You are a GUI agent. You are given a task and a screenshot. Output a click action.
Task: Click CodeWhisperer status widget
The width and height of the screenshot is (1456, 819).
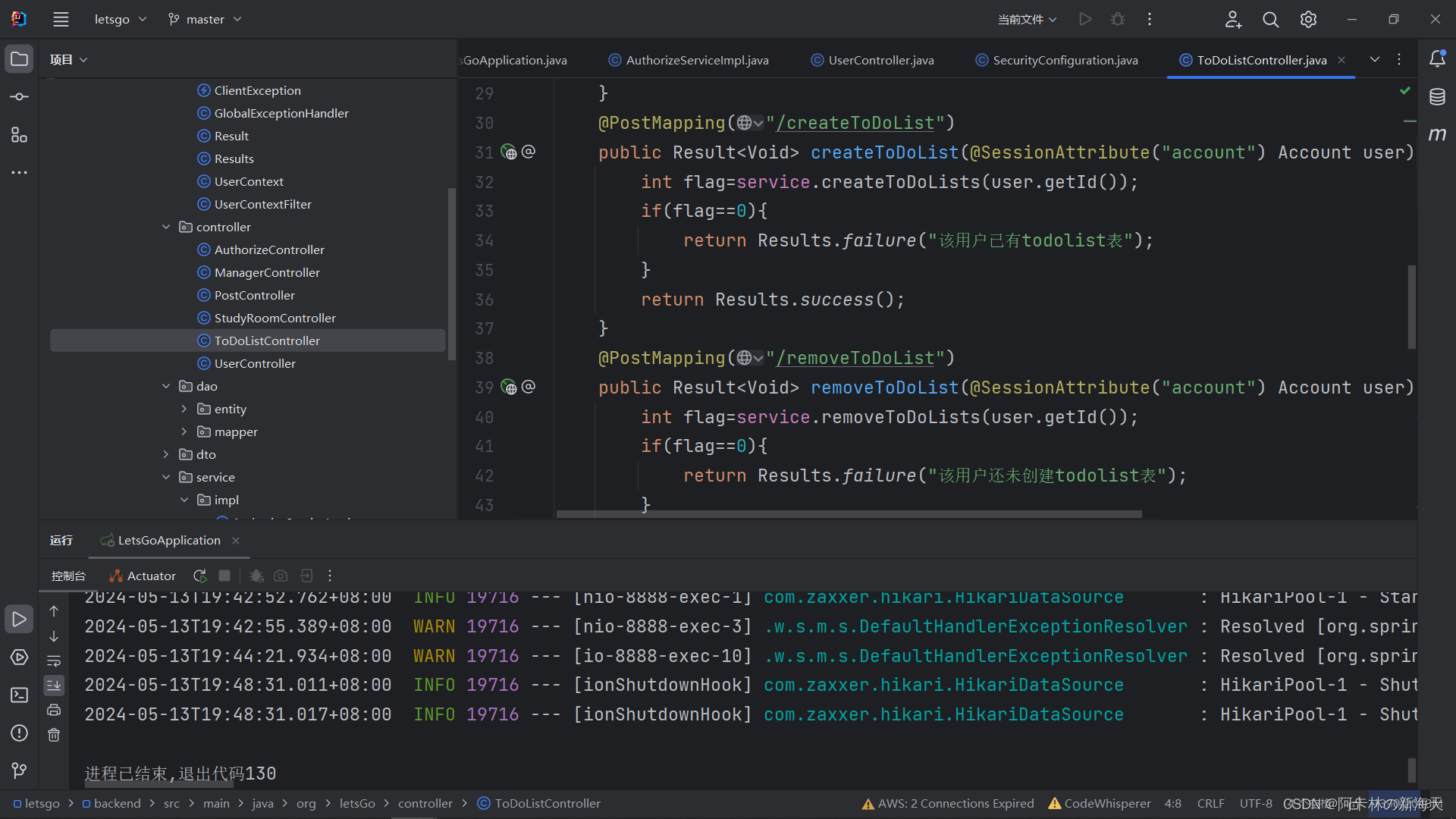1100,804
